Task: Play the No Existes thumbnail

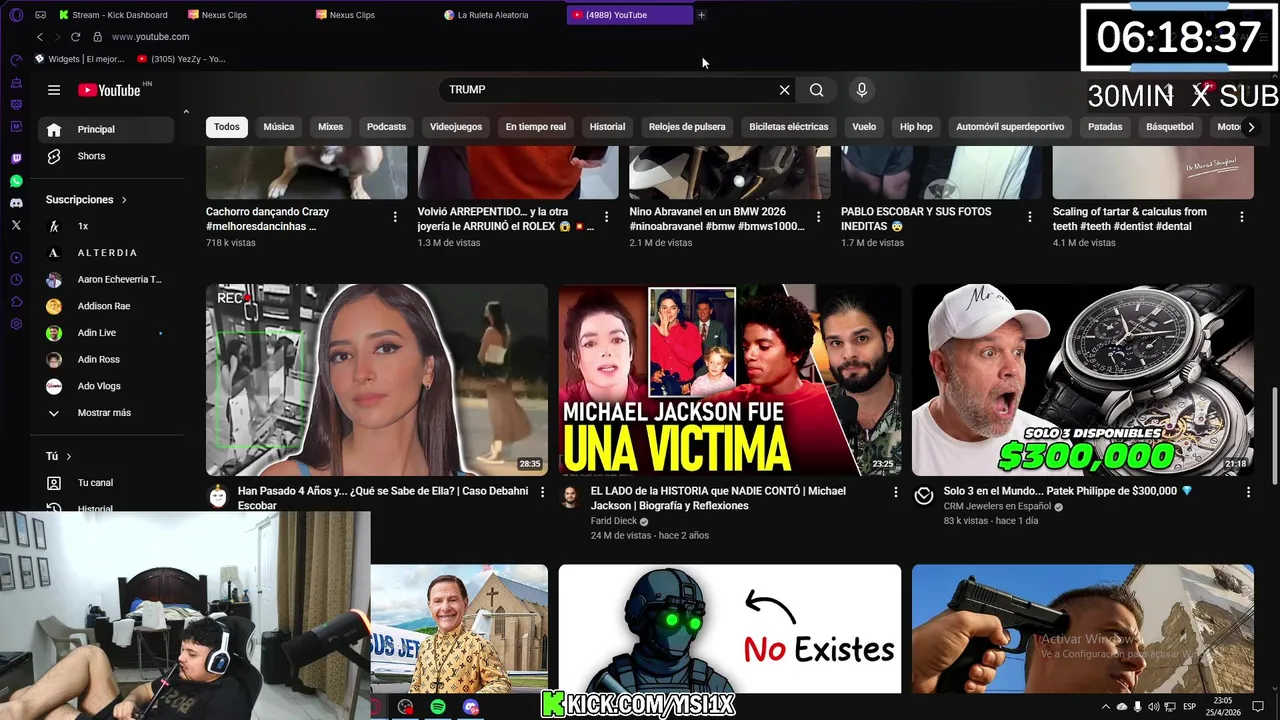Action: click(x=730, y=628)
